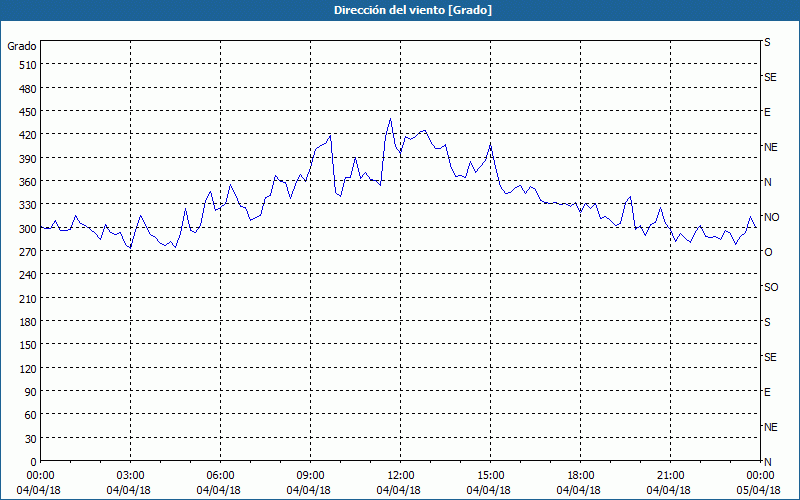Click the 'N' compass label level with 0
Image resolution: width=800 pixels, height=500 pixels.
[767, 462]
